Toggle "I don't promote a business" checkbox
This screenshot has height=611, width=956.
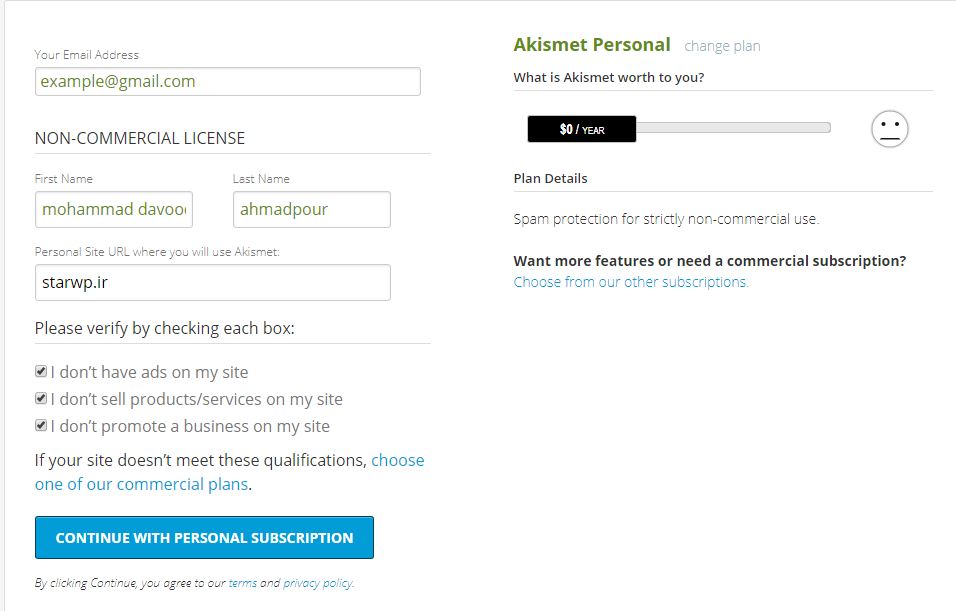click(41, 426)
